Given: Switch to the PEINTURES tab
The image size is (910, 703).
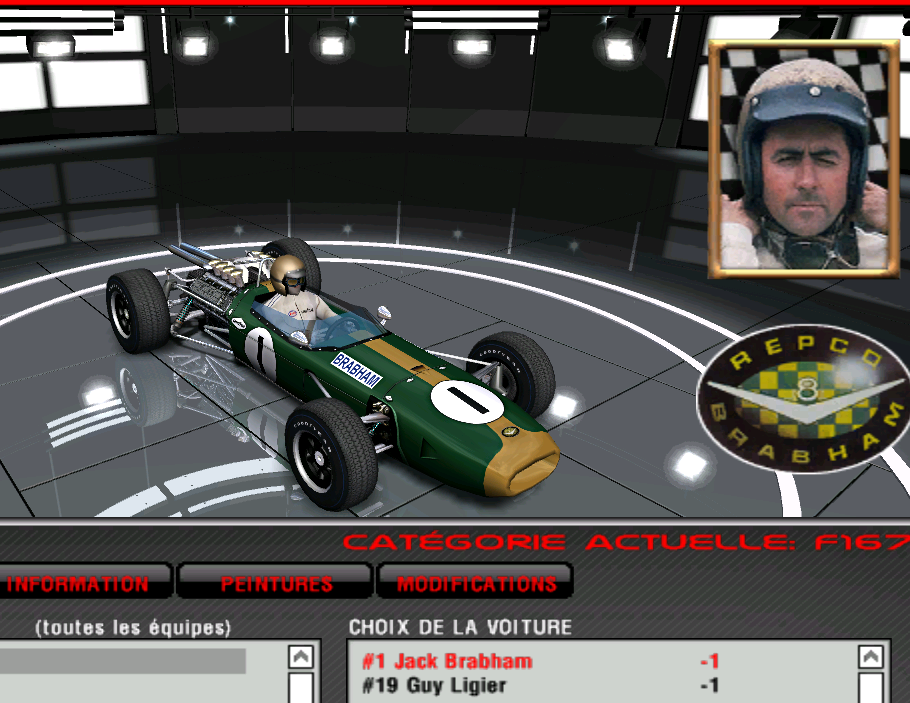Looking at the screenshot, I should pos(277,583).
